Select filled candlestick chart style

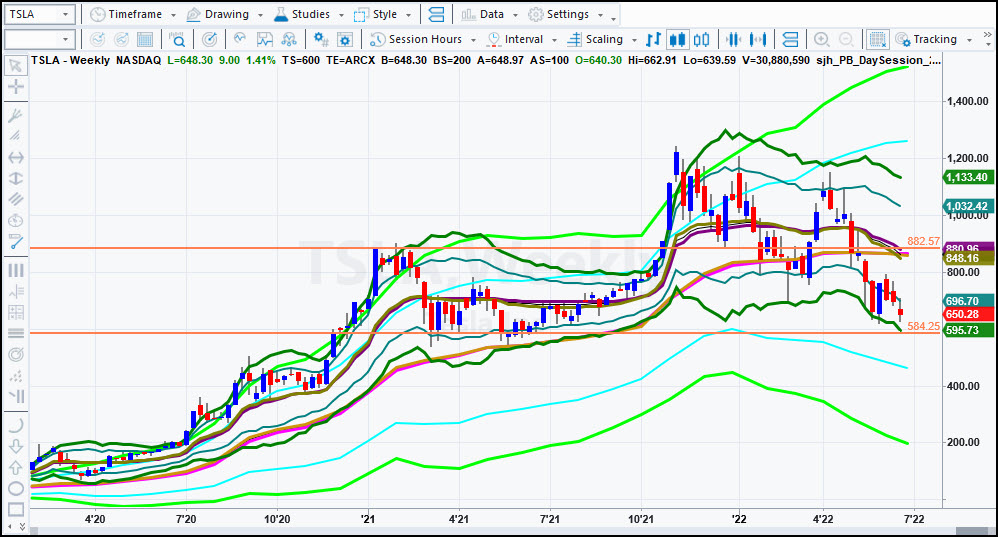point(677,39)
